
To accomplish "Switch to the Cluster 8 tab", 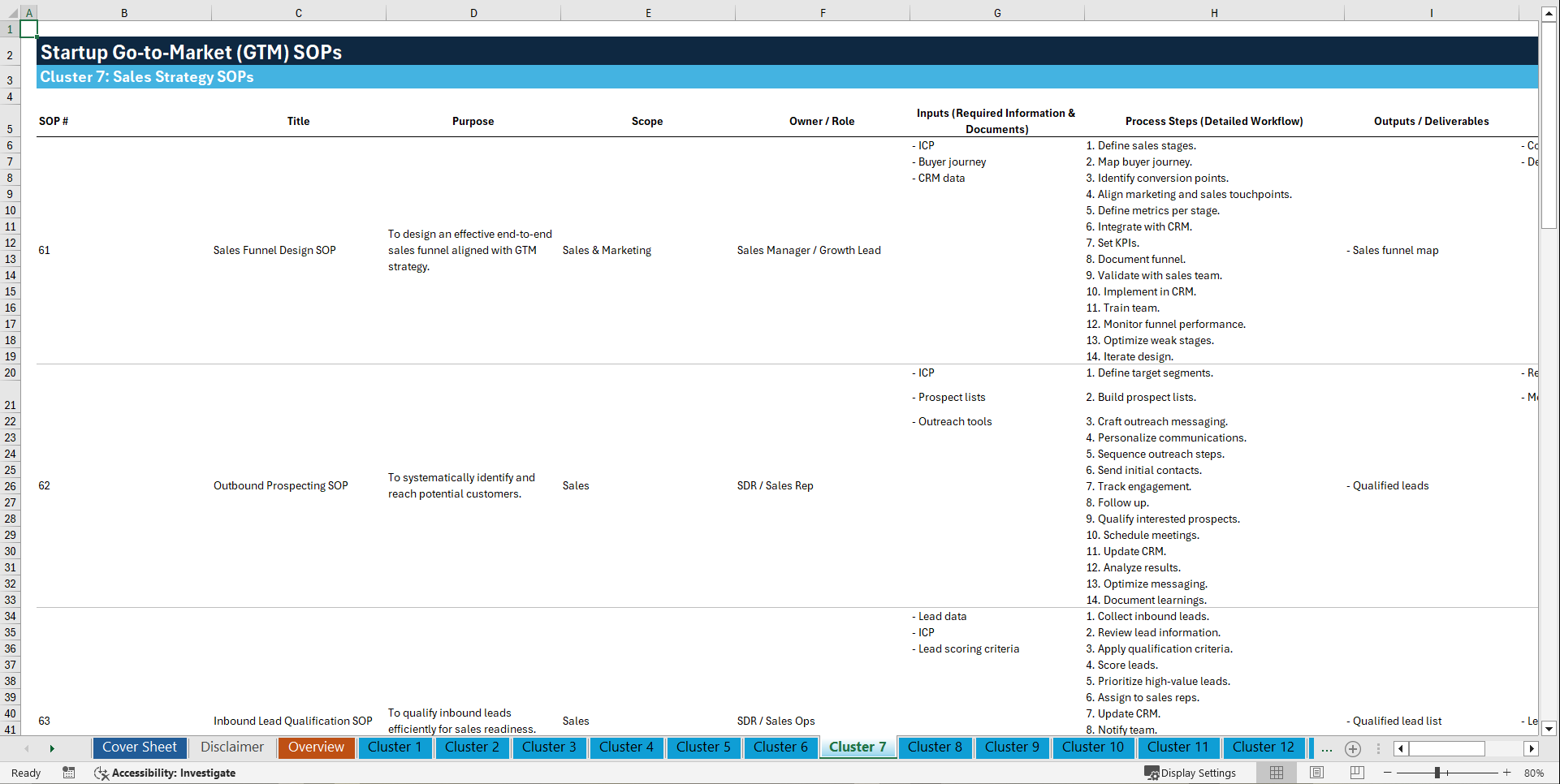I will point(935,747).
